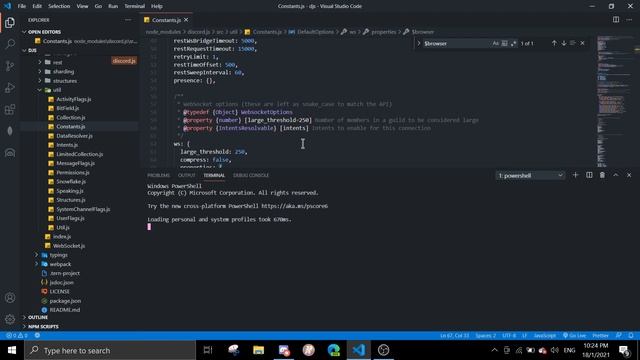The image size is (640, 360).
Task: Kill terminal with trash icon
Action: coord(602,175)
